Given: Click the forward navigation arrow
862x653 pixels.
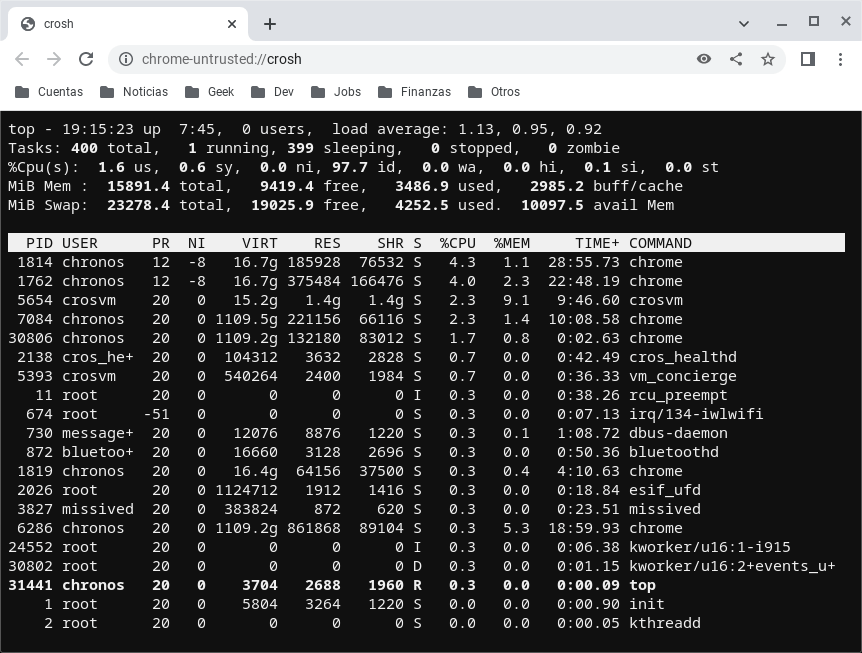Looking at the screenshot, I should (54, 59).
